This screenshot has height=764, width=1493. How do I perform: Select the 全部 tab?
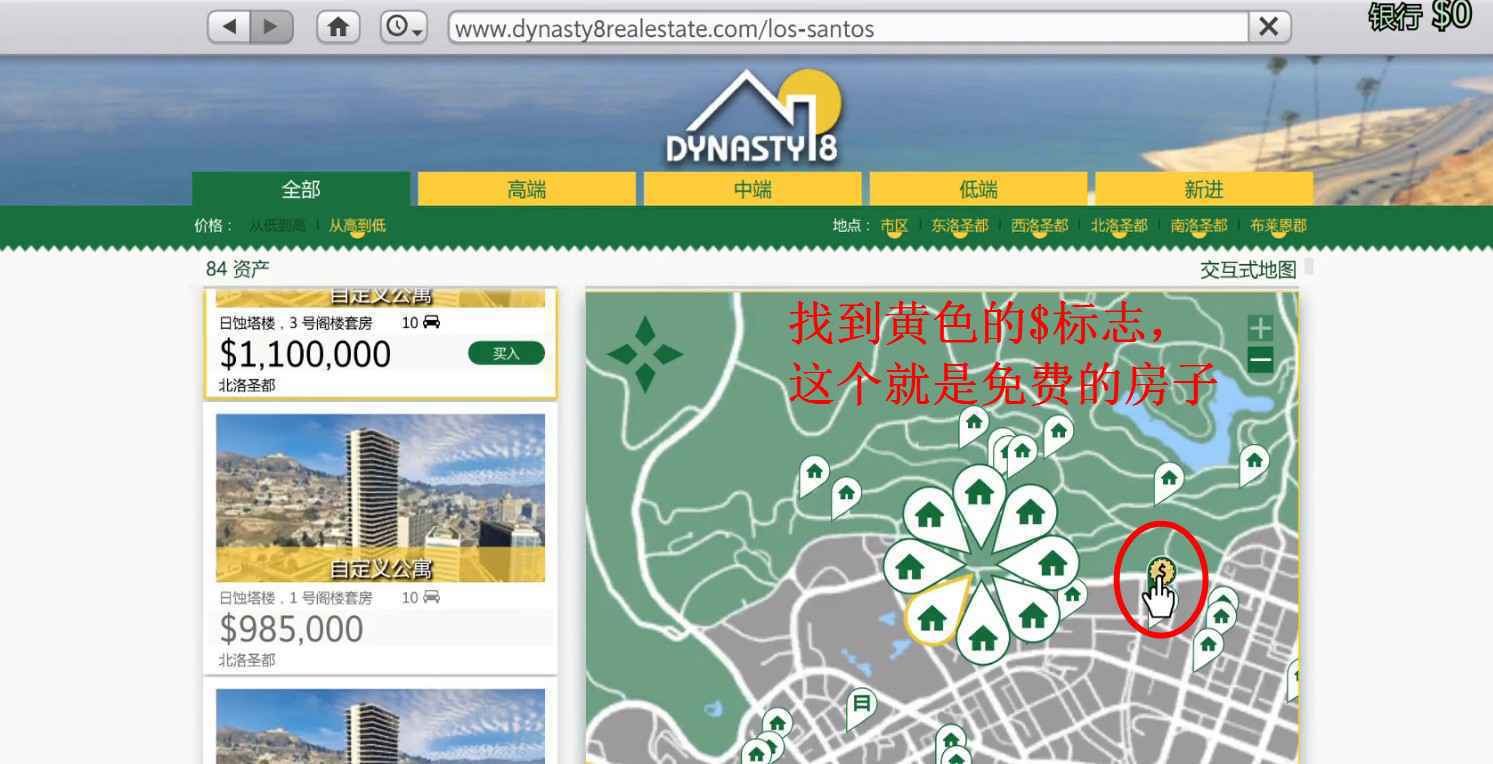coord(301,189)
